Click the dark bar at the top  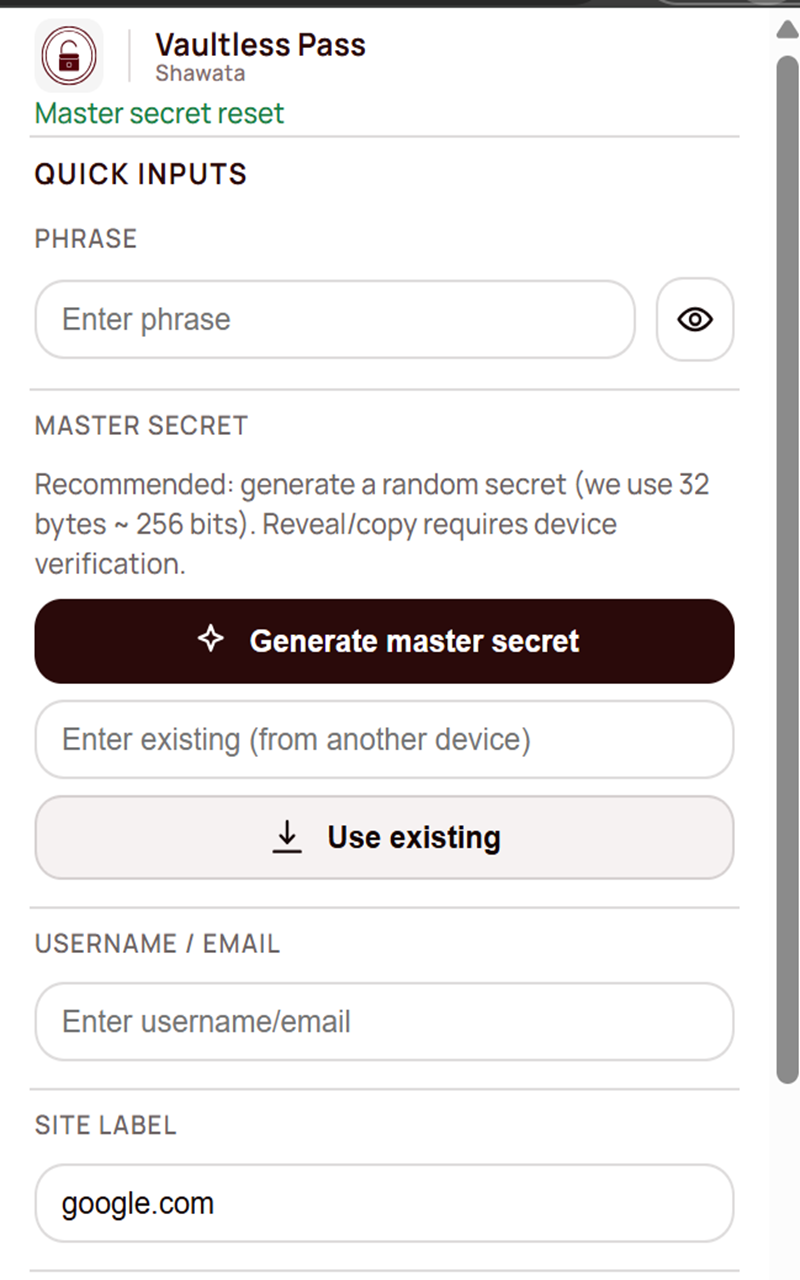(400, 5)
